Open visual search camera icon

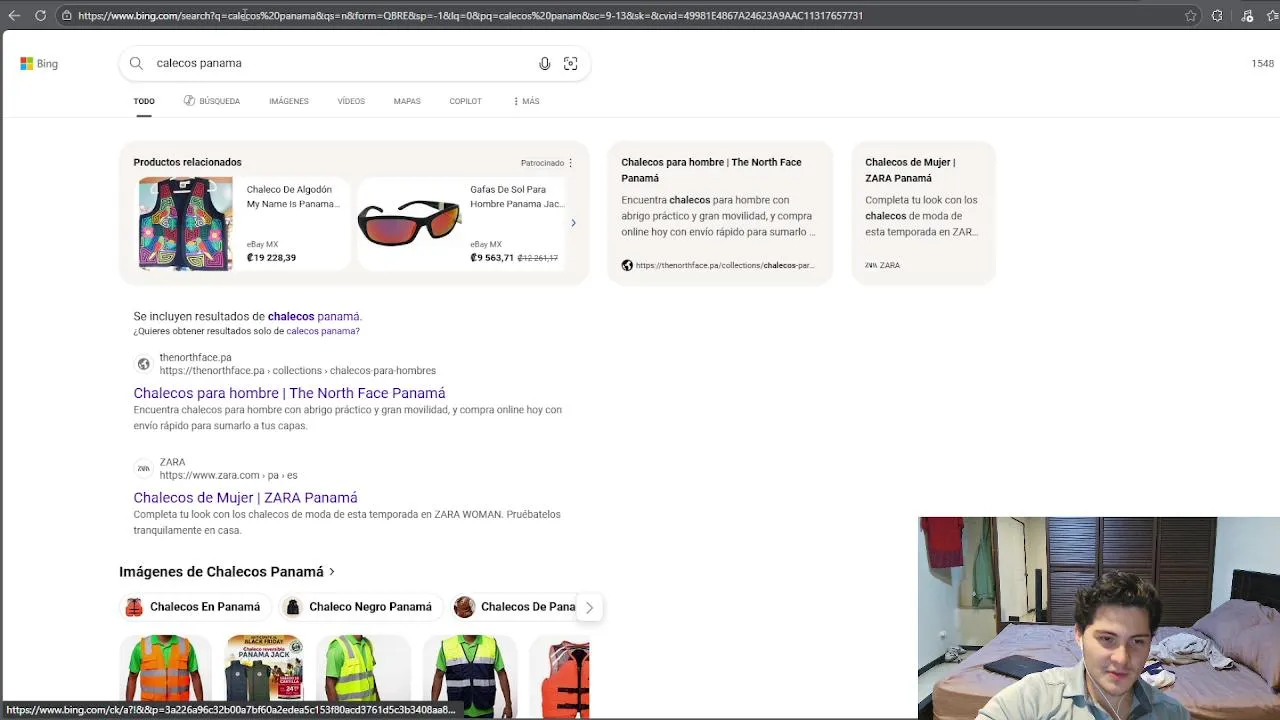tap(570, 63)
